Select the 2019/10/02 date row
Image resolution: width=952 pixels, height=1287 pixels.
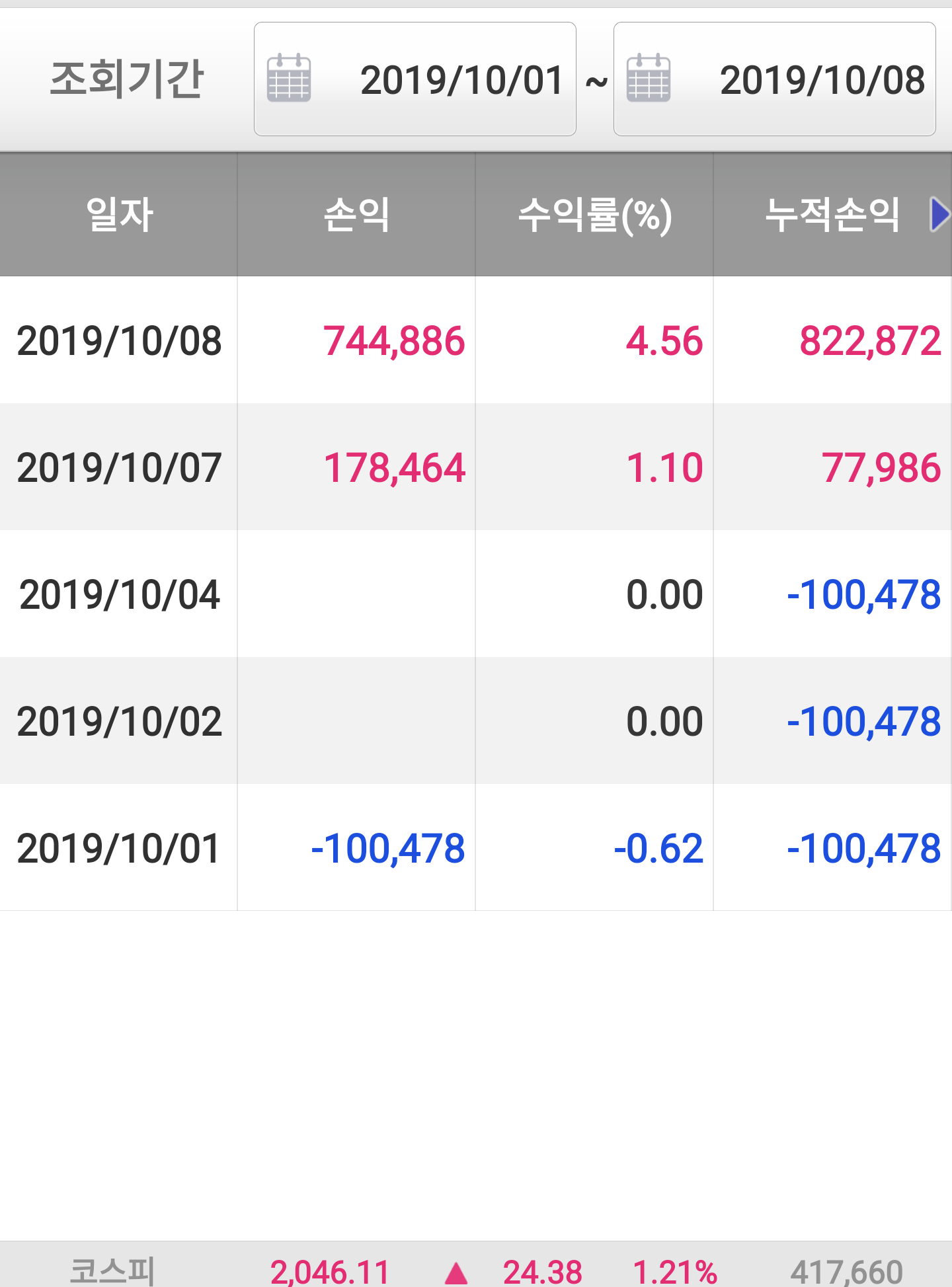(x=119, y=721)
